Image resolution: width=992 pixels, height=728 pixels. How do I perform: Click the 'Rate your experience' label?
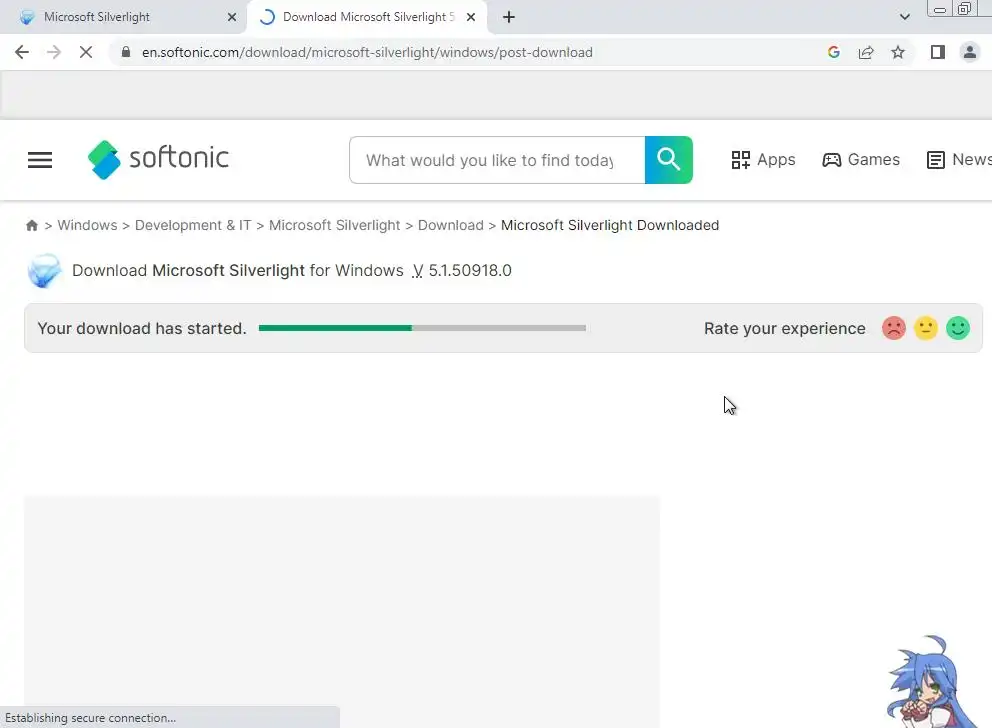[784, 328]
